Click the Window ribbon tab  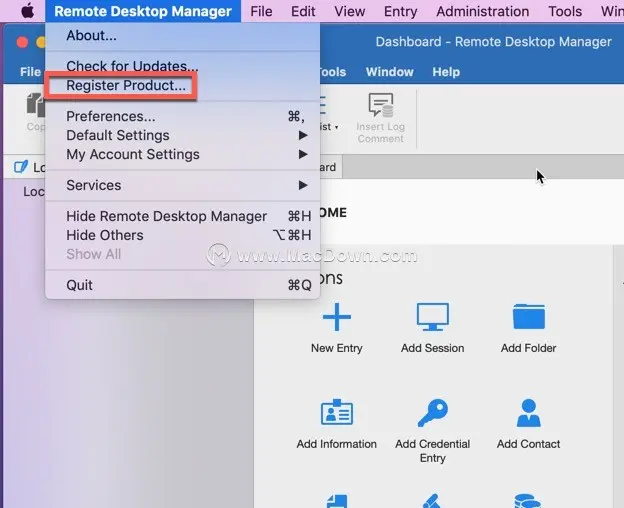390,72
